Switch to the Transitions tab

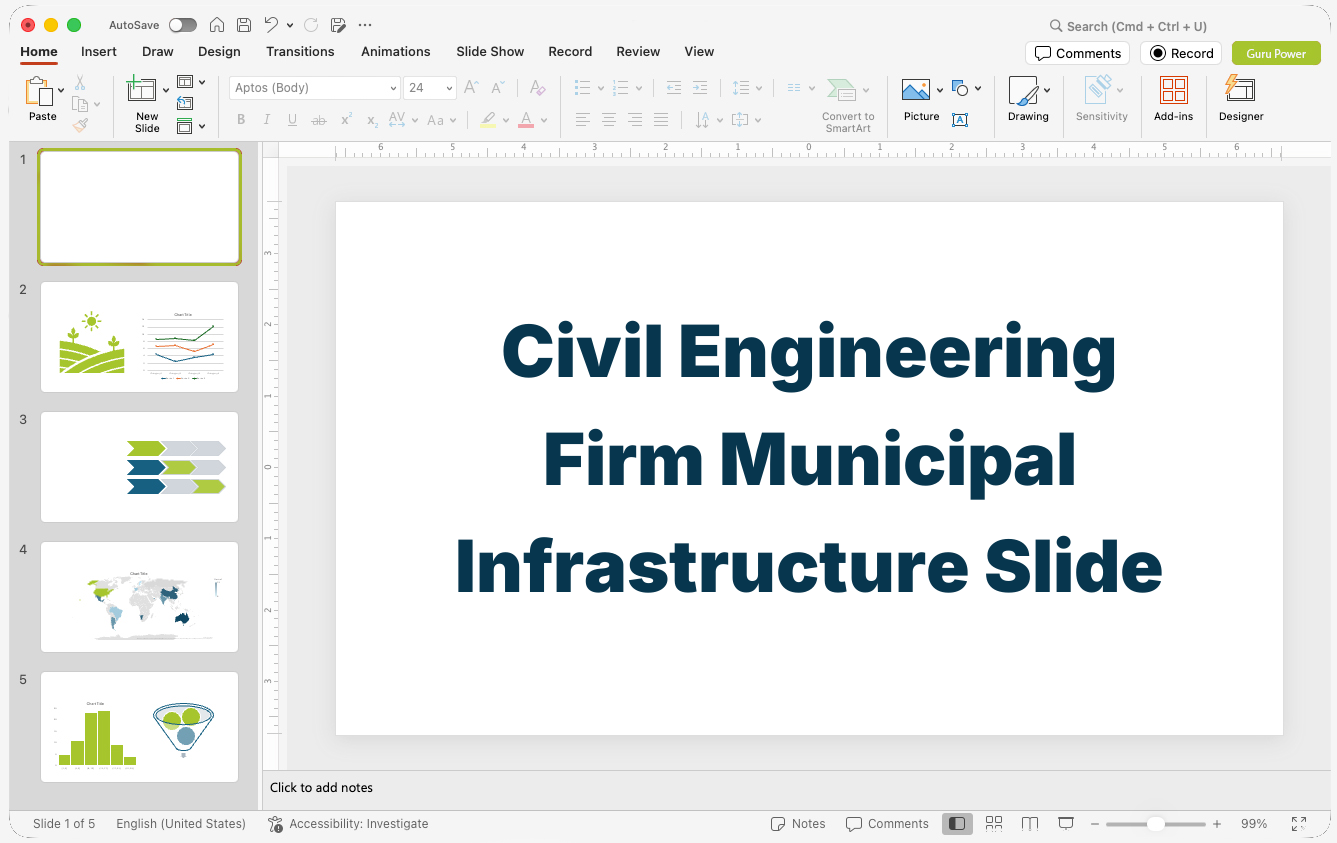(300, 51)
